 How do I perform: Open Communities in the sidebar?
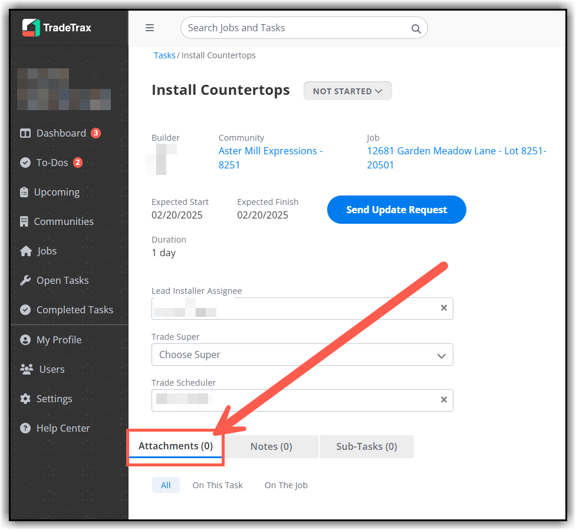57,221
